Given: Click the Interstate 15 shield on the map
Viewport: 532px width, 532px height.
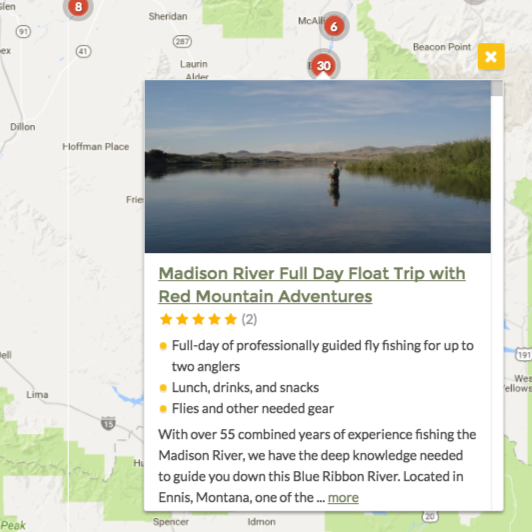Looking at the screenshot, I should coord(108,423).
